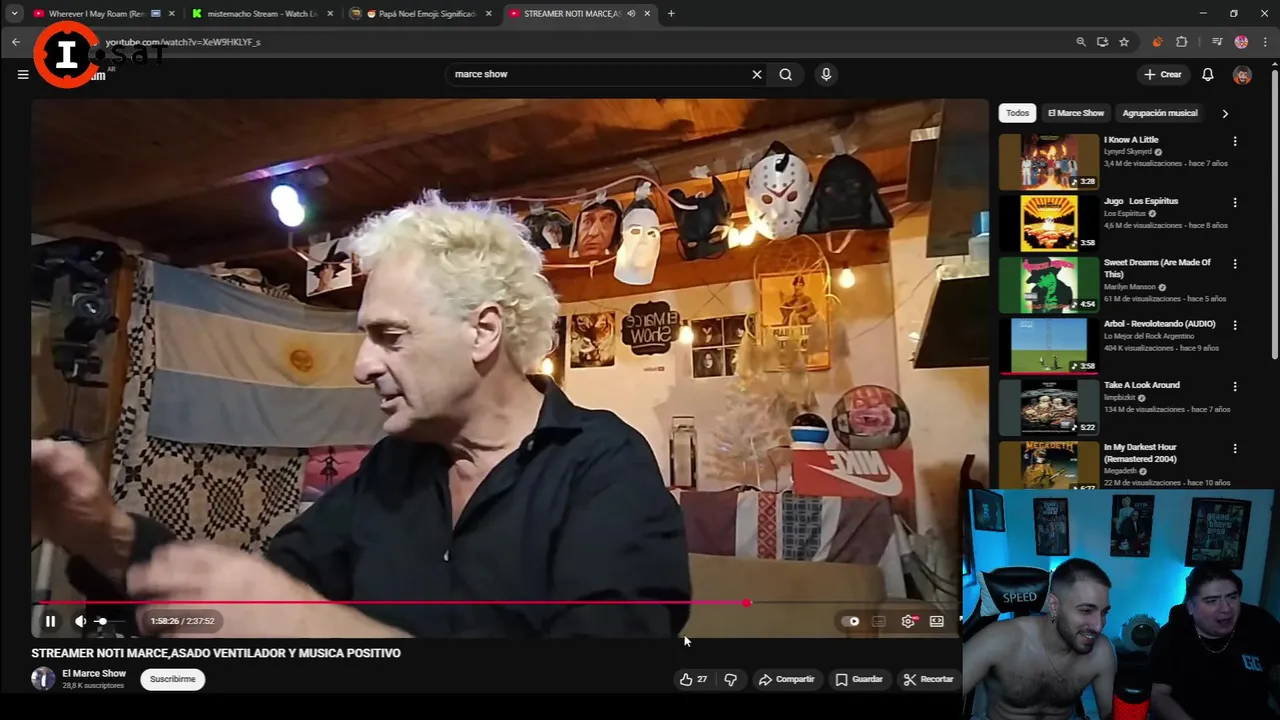The width and height of the screenshot is (1280, 720).
Task: Toggle subtitles button in player
Action: click(879, 621)
